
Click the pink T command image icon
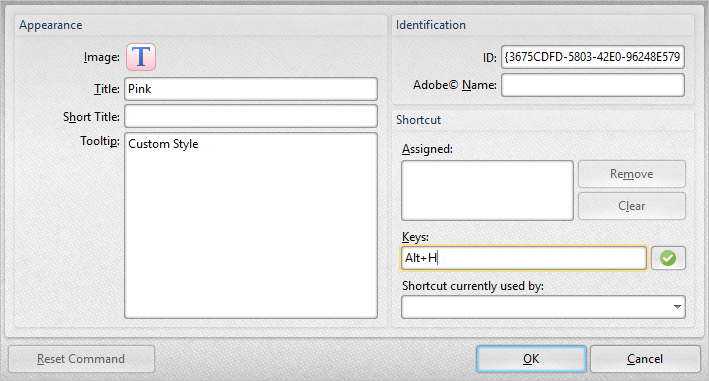click(141, 57)
